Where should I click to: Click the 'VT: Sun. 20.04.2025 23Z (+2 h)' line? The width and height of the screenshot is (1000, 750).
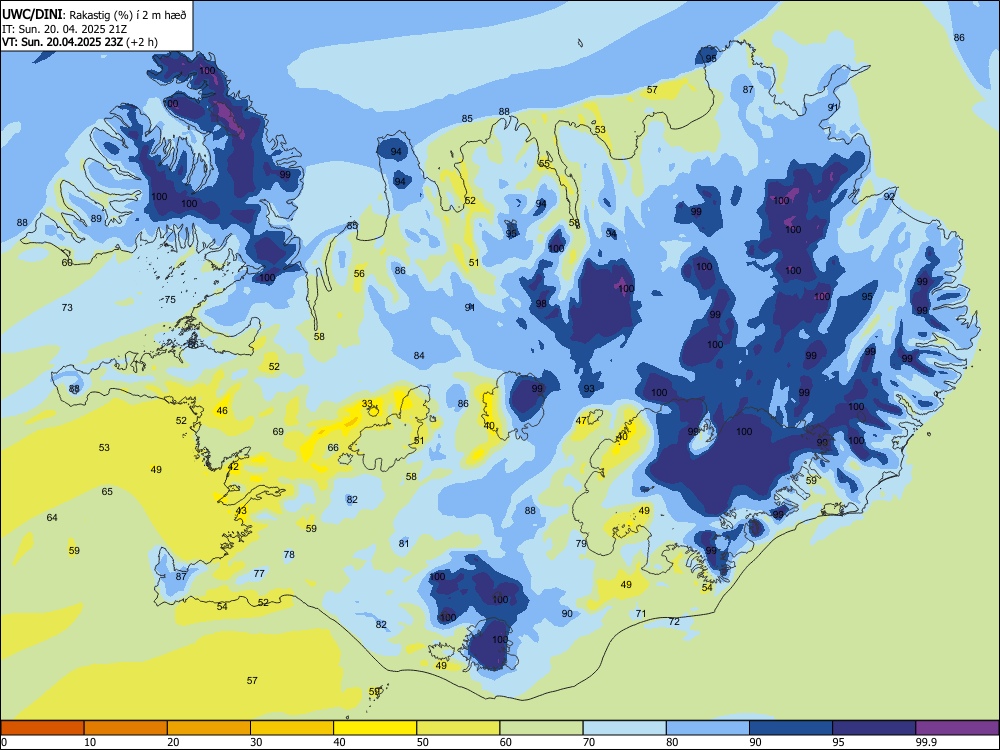(x=80, y=42)
